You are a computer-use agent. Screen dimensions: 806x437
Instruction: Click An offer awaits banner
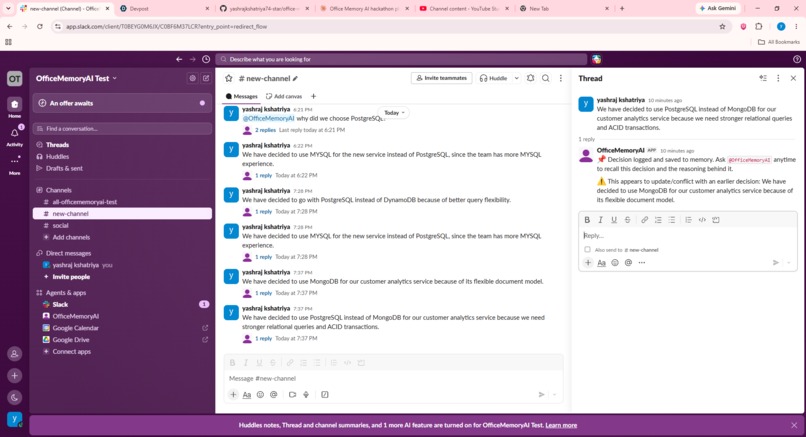(122, 103)
